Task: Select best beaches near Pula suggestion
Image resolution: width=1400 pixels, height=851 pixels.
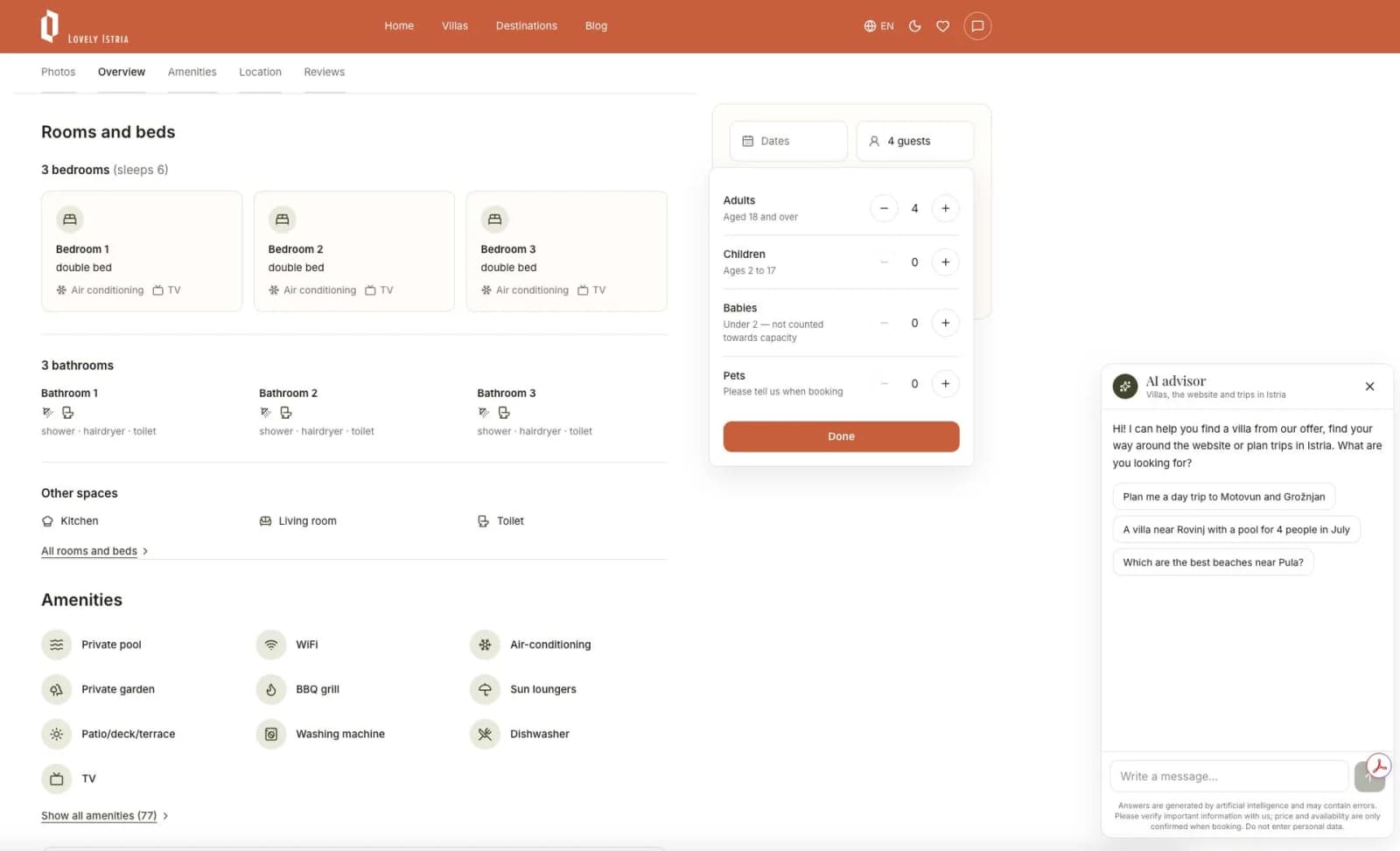Action: tap(1213, 562)
